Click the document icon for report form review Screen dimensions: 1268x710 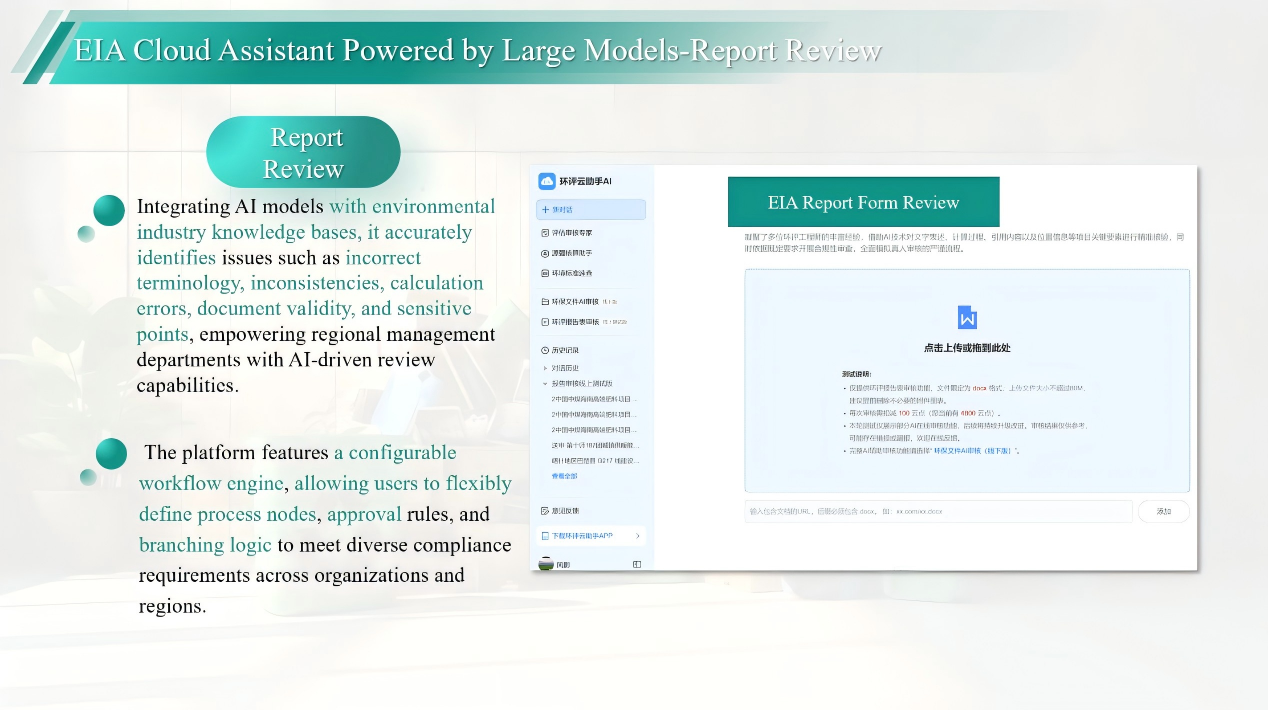click(545, 322)
